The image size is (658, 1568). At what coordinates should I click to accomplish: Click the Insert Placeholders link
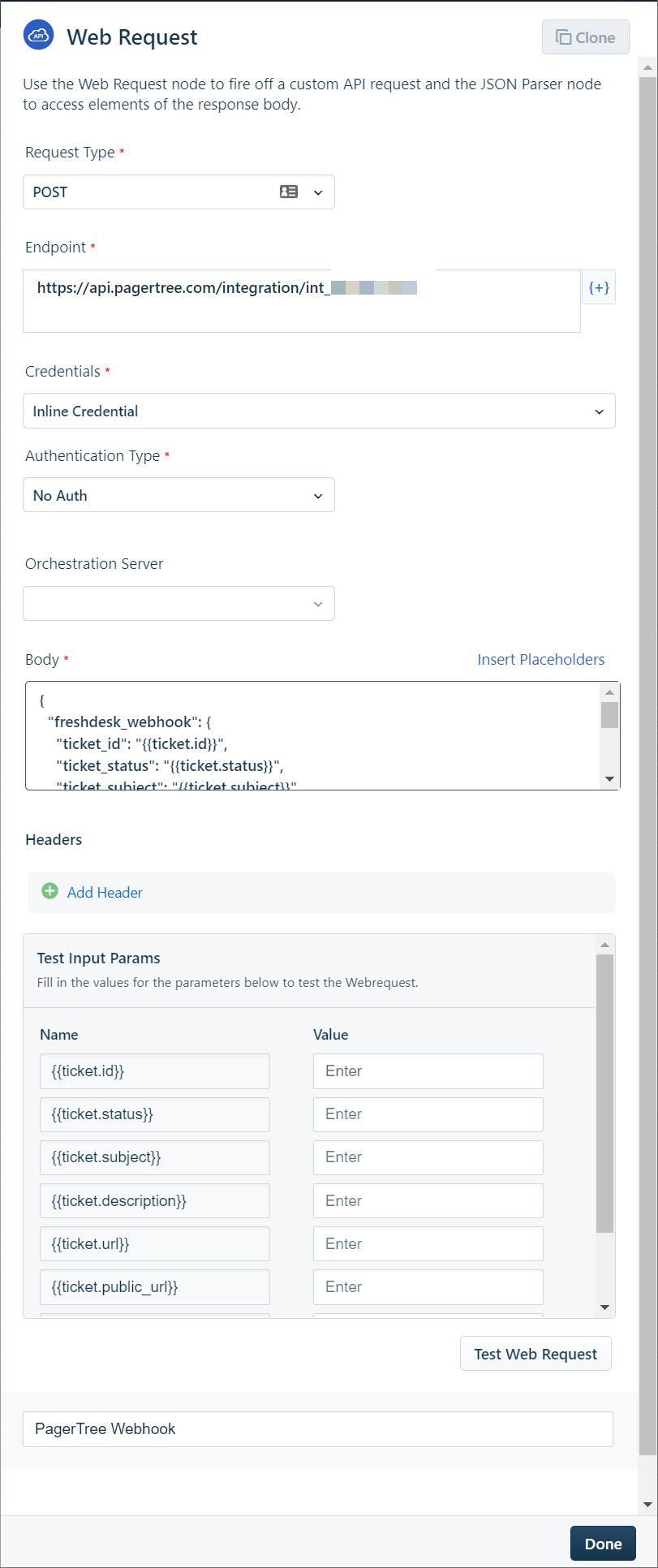540,659
